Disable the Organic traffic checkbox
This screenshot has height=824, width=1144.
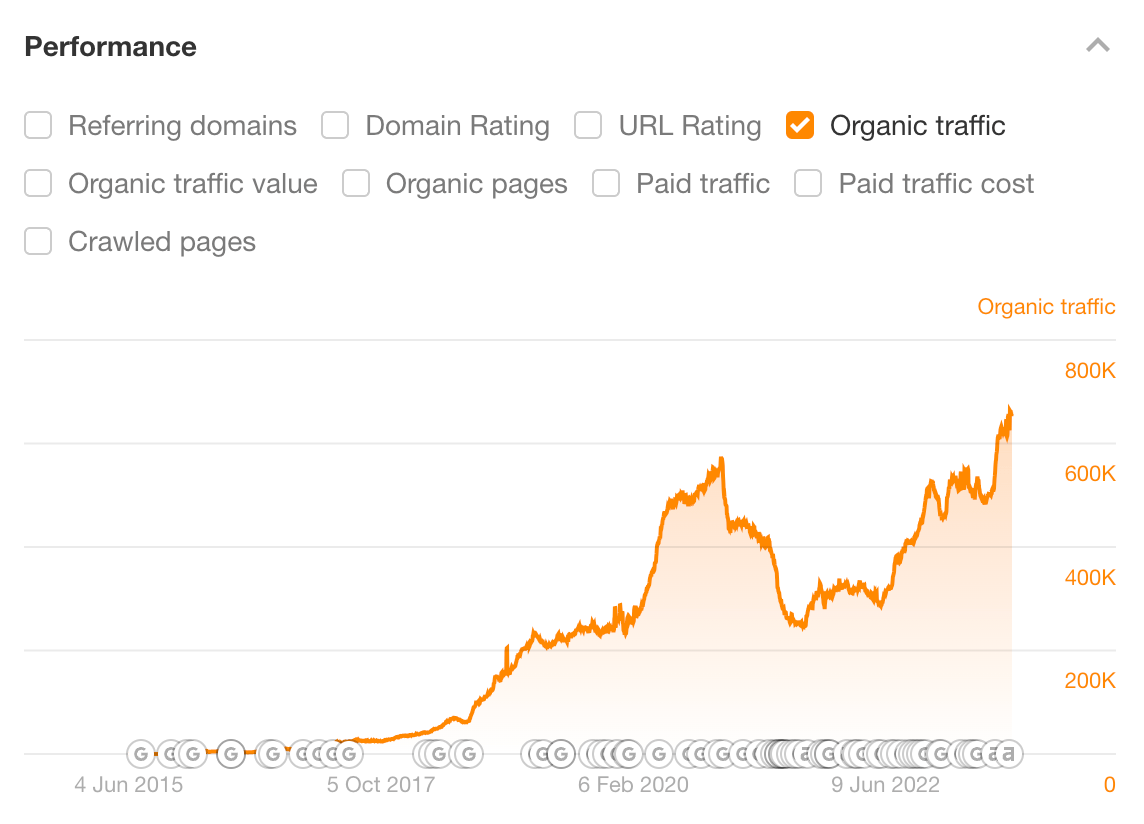click(x=798, y=126)
